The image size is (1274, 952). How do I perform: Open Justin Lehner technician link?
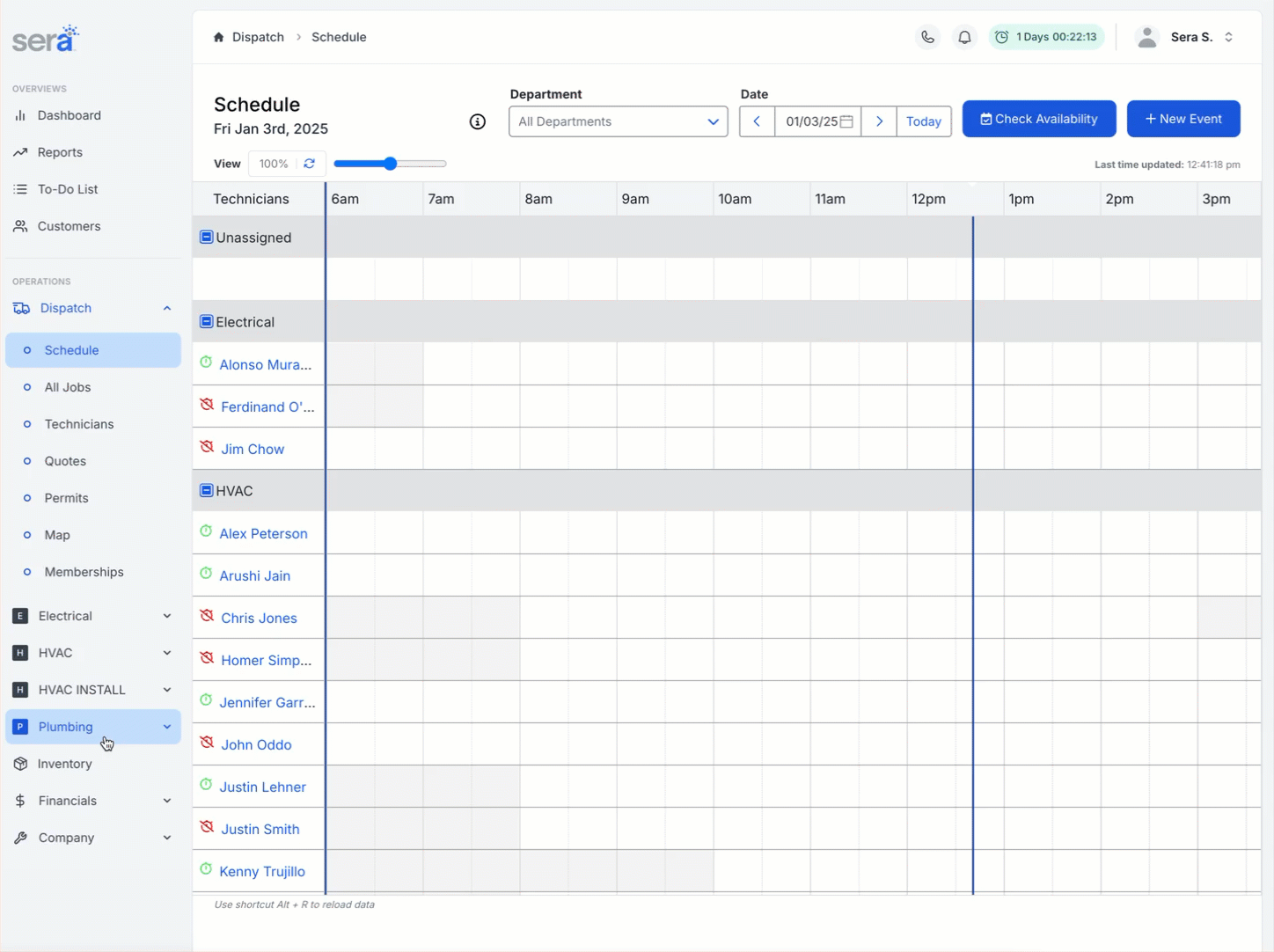click(263, 787)
